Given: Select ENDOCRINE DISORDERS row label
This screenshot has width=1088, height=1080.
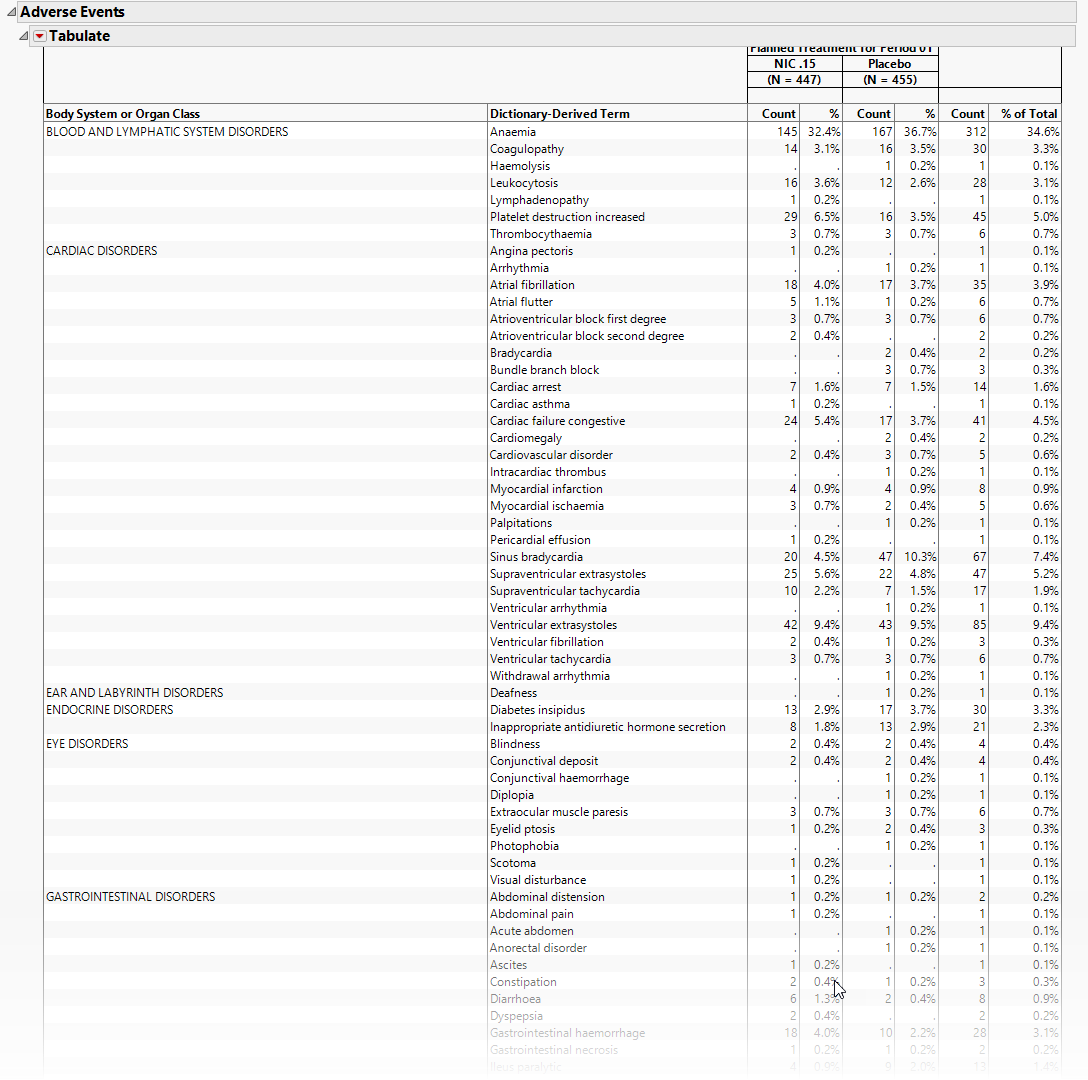Looking at the screenshot, I should (x=110, y=710).
